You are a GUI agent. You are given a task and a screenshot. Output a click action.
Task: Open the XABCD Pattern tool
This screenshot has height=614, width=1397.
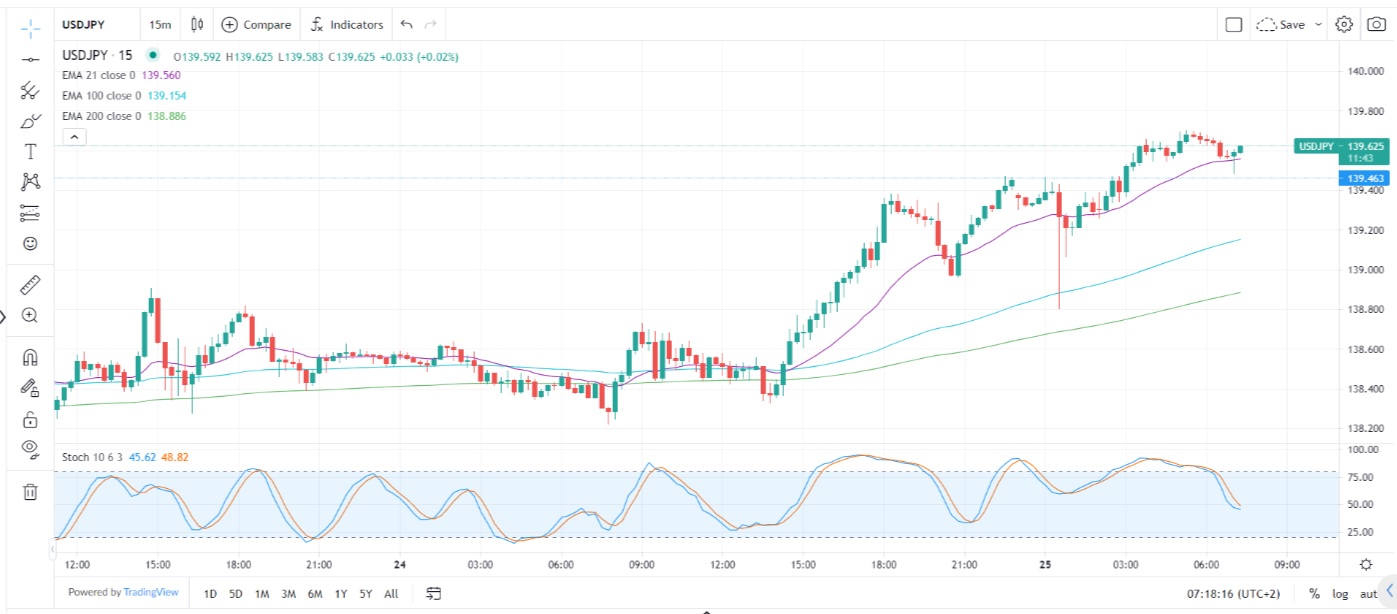point(30,182)
